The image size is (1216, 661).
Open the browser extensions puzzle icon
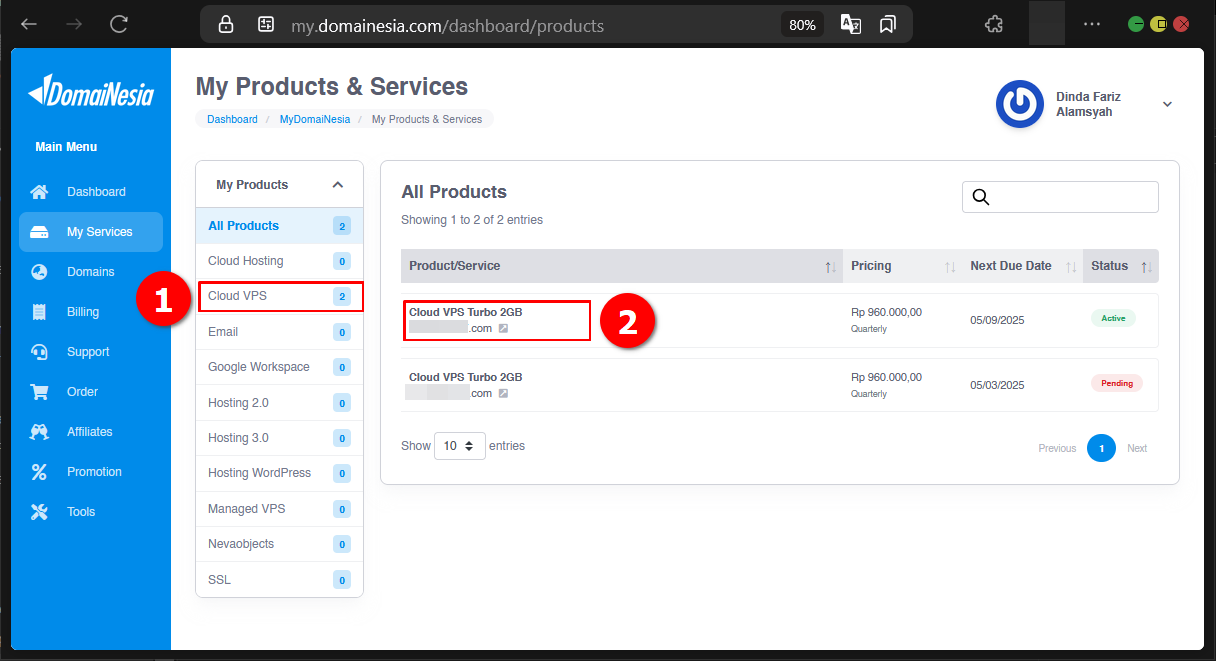point(994,24)
